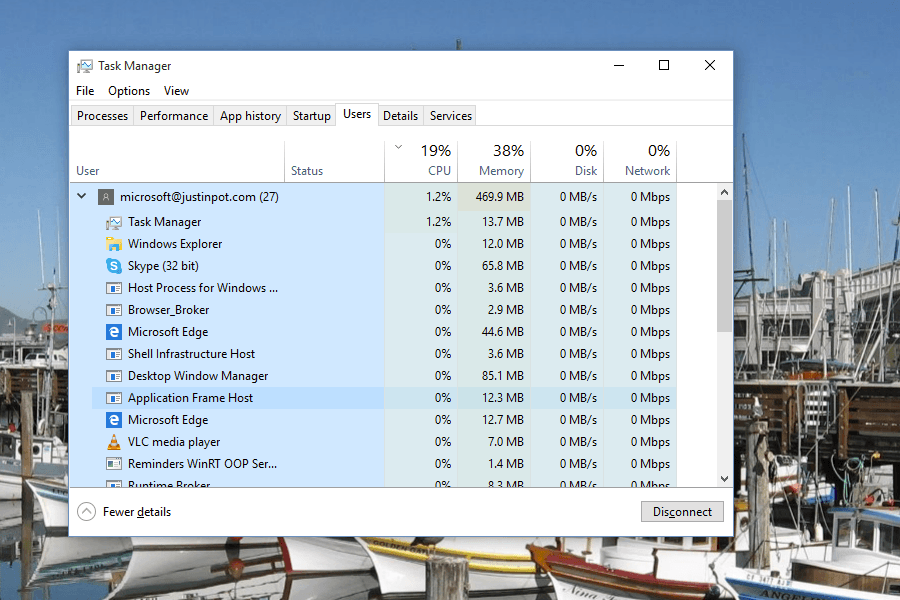900x600 pixels.
Task: Click the VLC media player cone icon
Action: pyautogui.click(x=114, y=442)
